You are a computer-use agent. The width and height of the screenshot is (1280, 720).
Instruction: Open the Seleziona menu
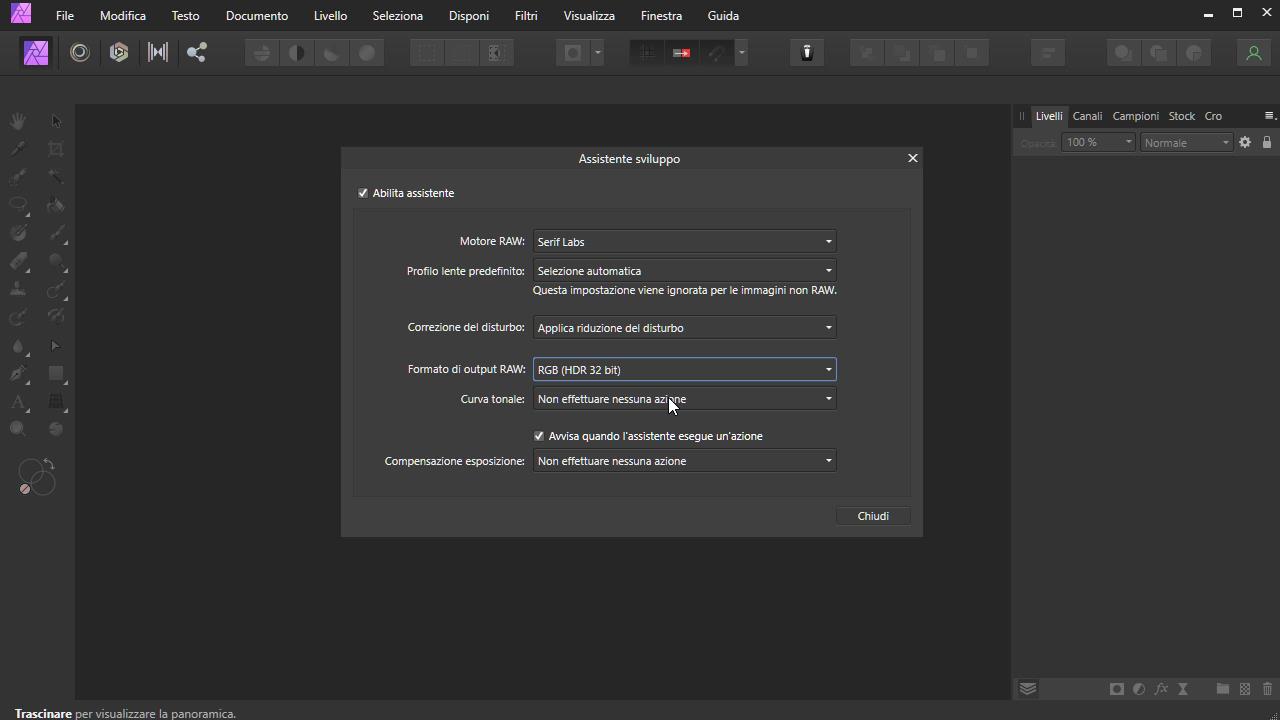point(398,16)
